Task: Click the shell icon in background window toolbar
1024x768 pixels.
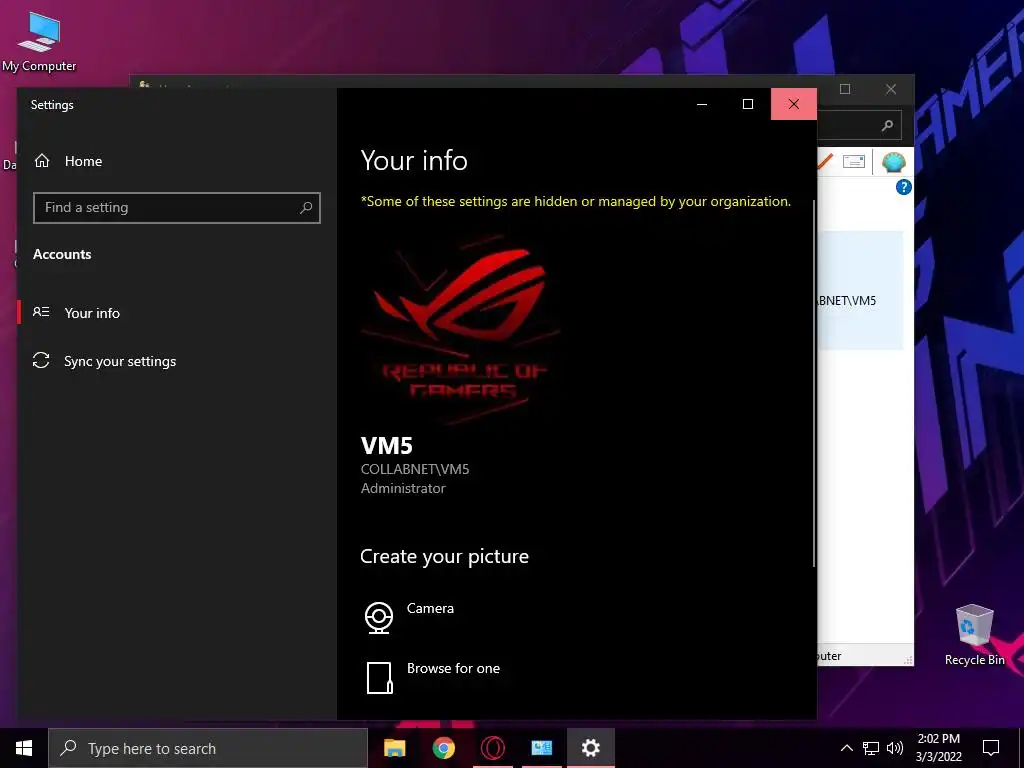Action: (893, 161)
